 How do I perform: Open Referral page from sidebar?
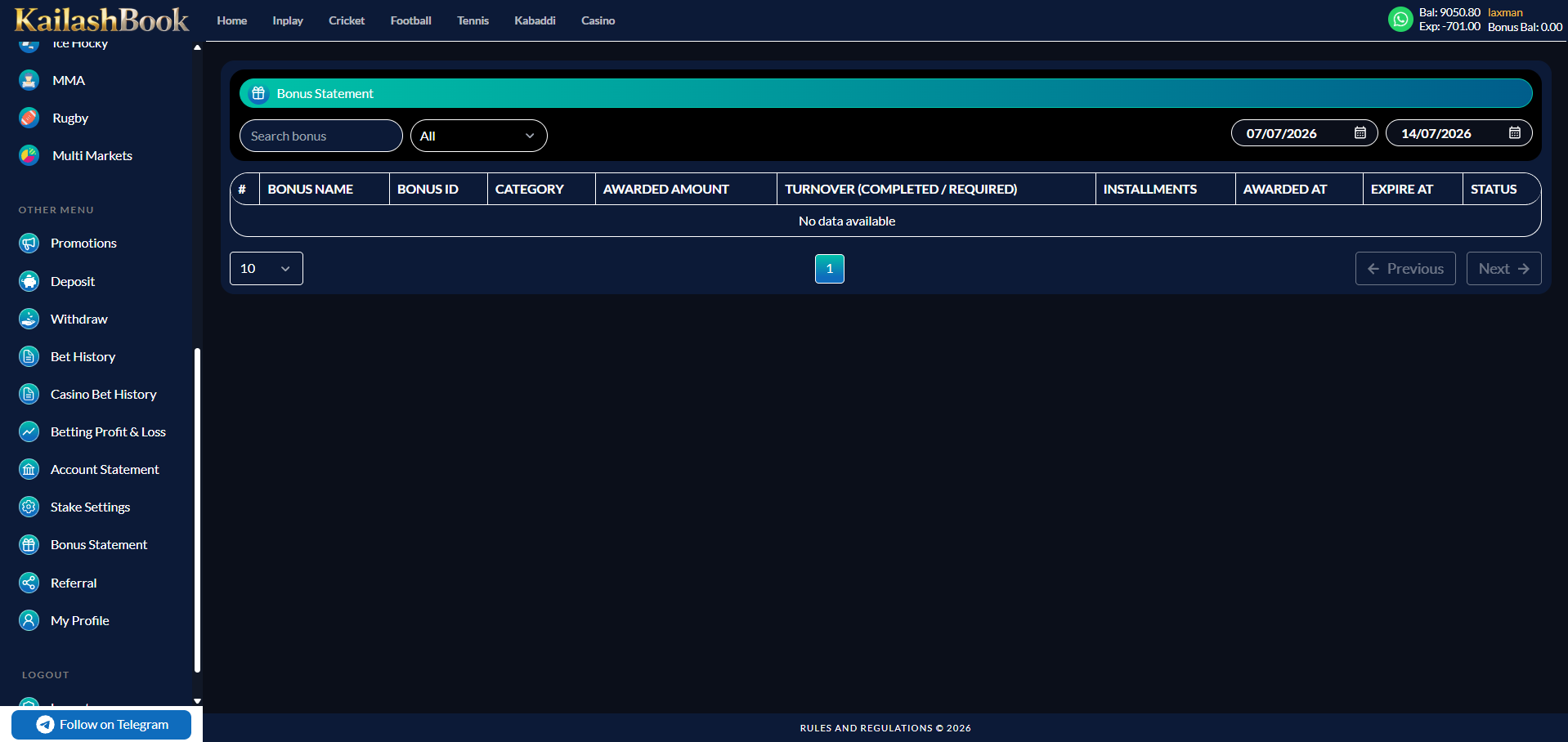[74, 583]
